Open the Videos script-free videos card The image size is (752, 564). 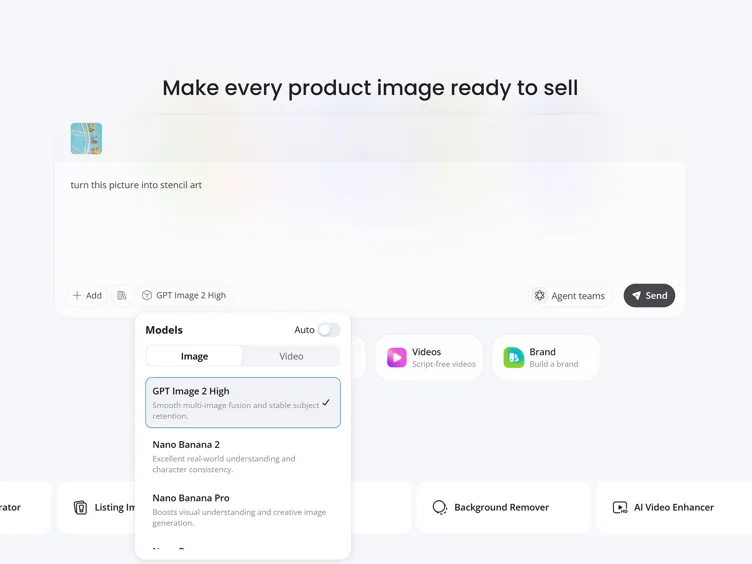(x=429, y=358)
